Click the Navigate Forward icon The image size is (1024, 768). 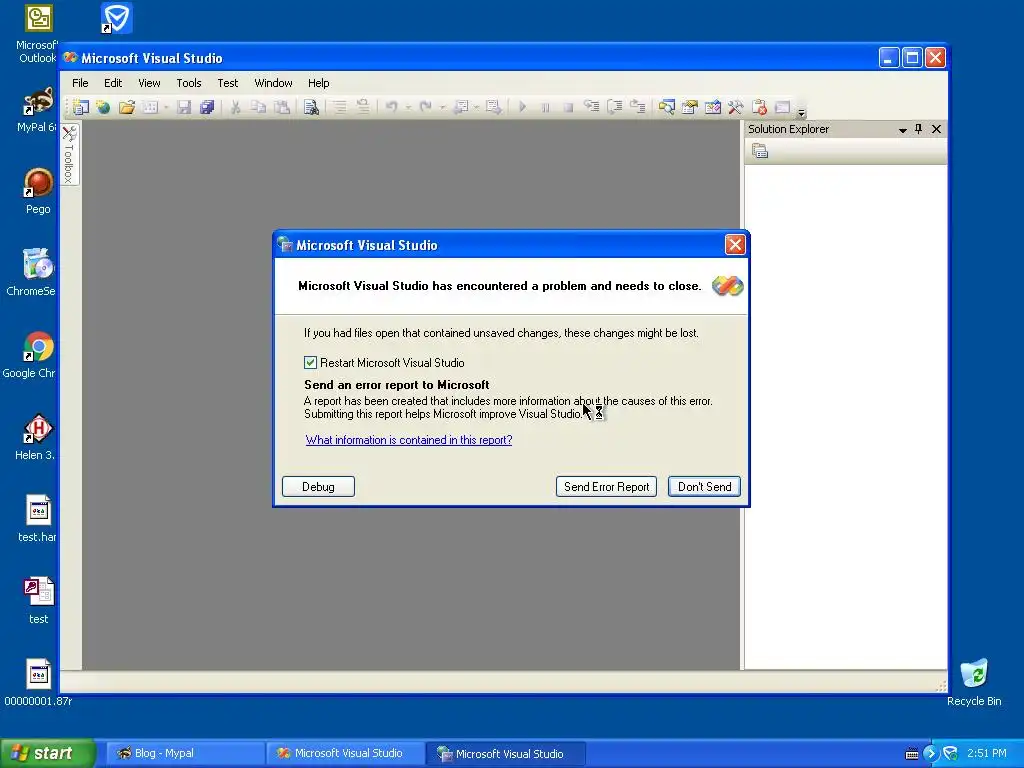click(x=494, y=107)
